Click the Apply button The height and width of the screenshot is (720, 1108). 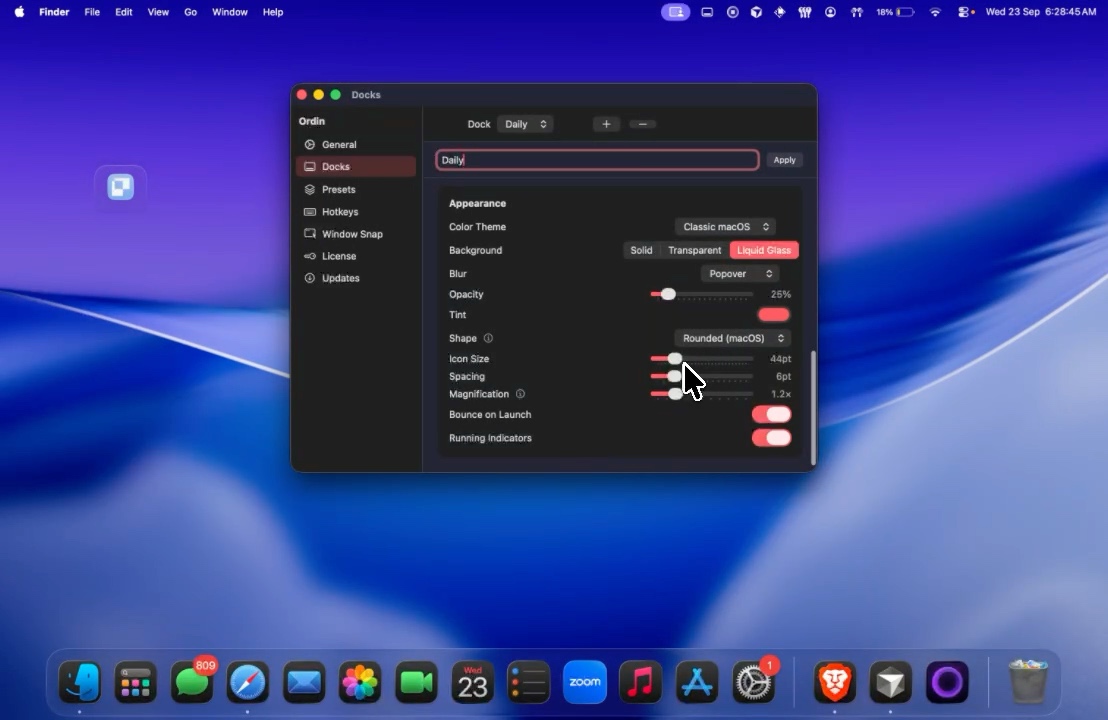click(x=784, y=160)
